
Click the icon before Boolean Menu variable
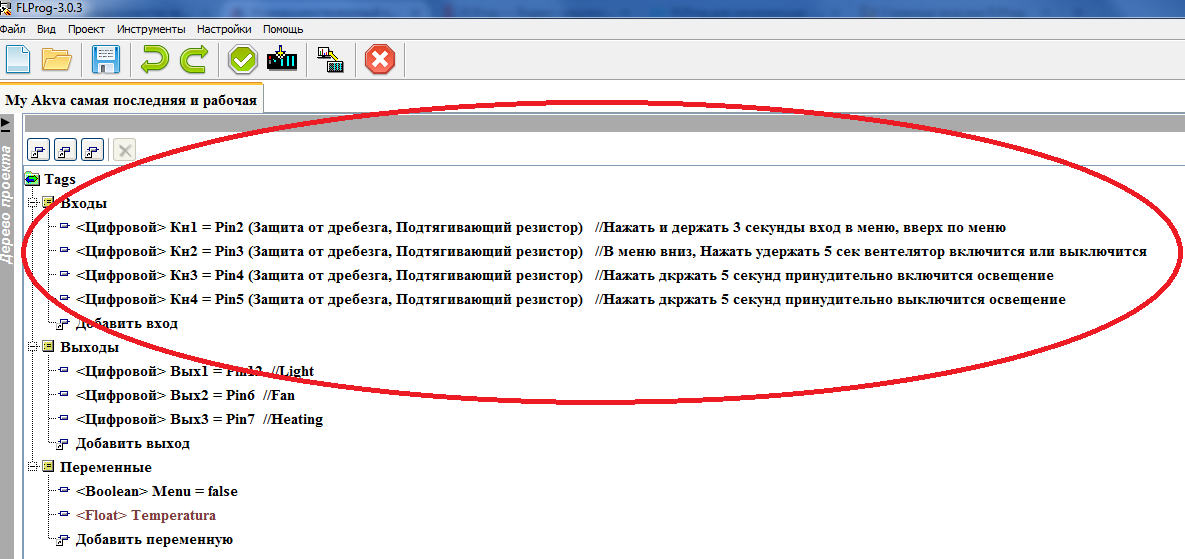[x=64, y=490]
